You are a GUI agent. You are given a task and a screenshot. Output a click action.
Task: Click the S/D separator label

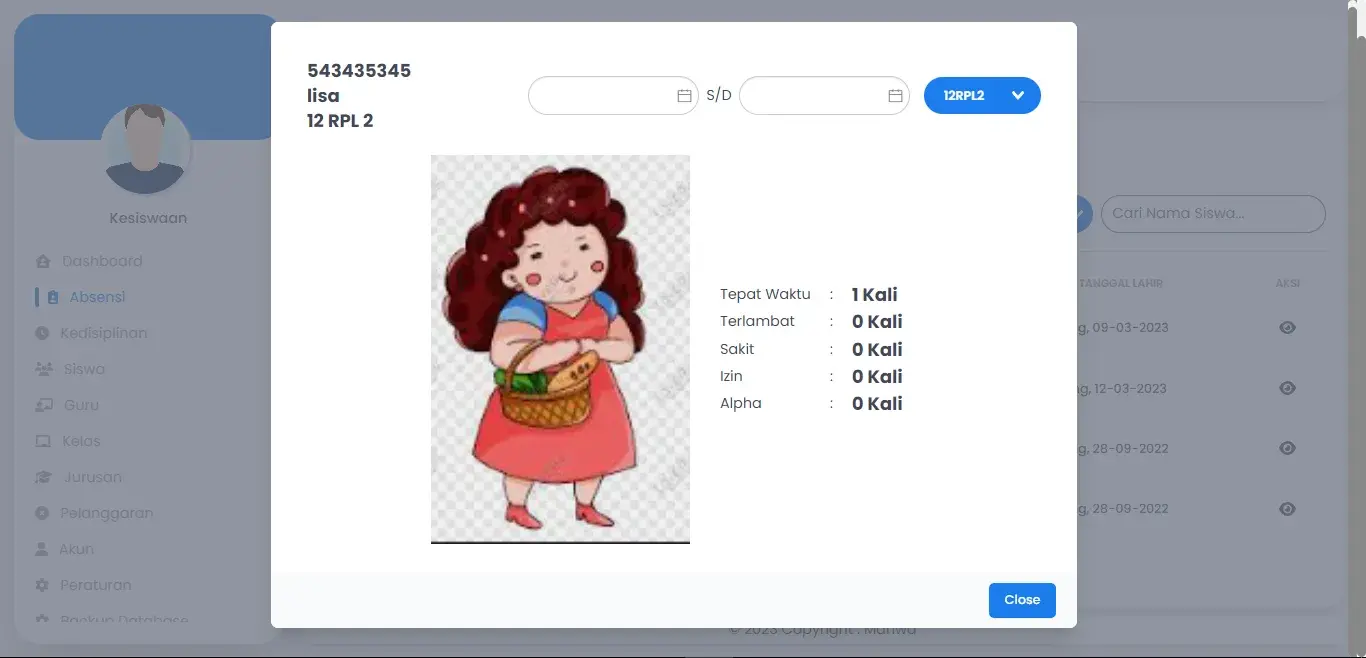pyautogui.click(x=719, y=96)
